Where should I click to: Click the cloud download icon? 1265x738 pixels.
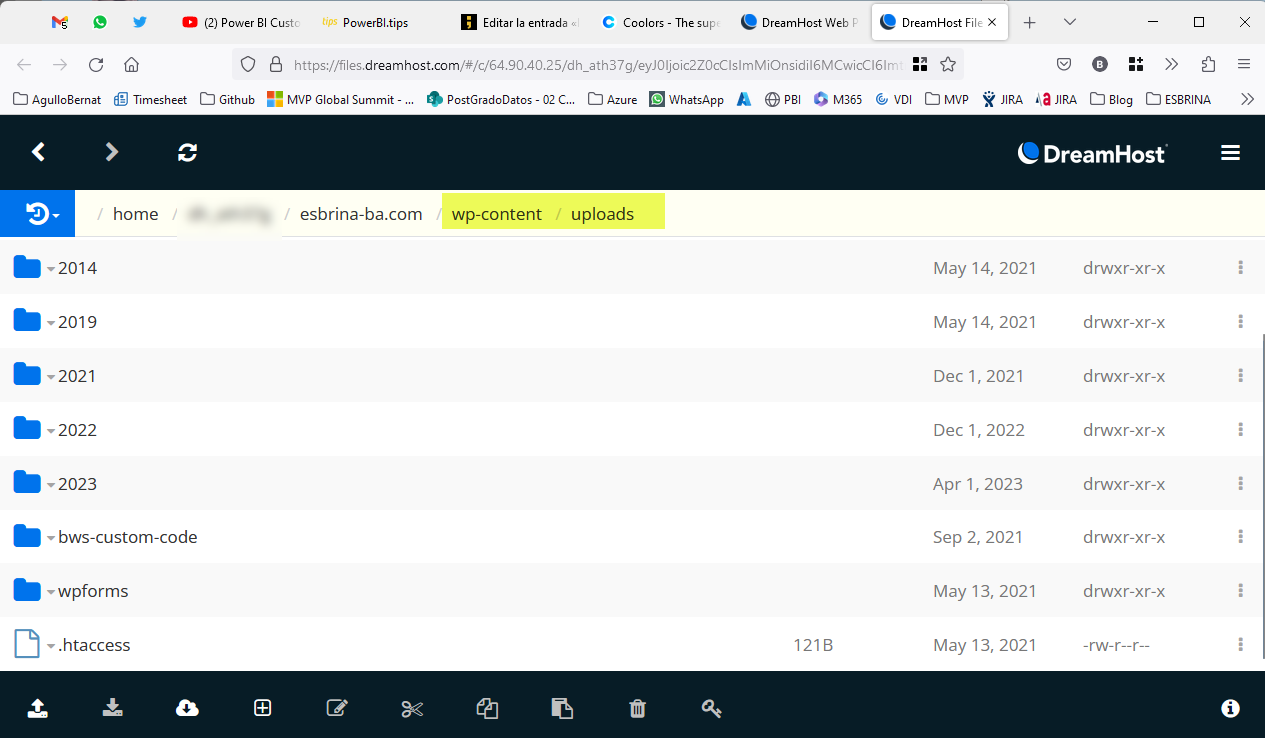pos(187,708)
